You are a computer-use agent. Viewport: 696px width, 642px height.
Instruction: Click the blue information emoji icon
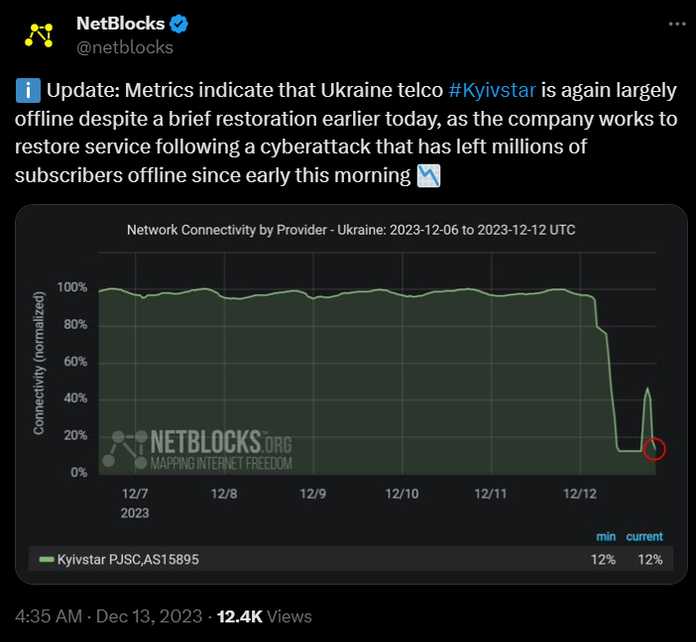click(28, 91)
